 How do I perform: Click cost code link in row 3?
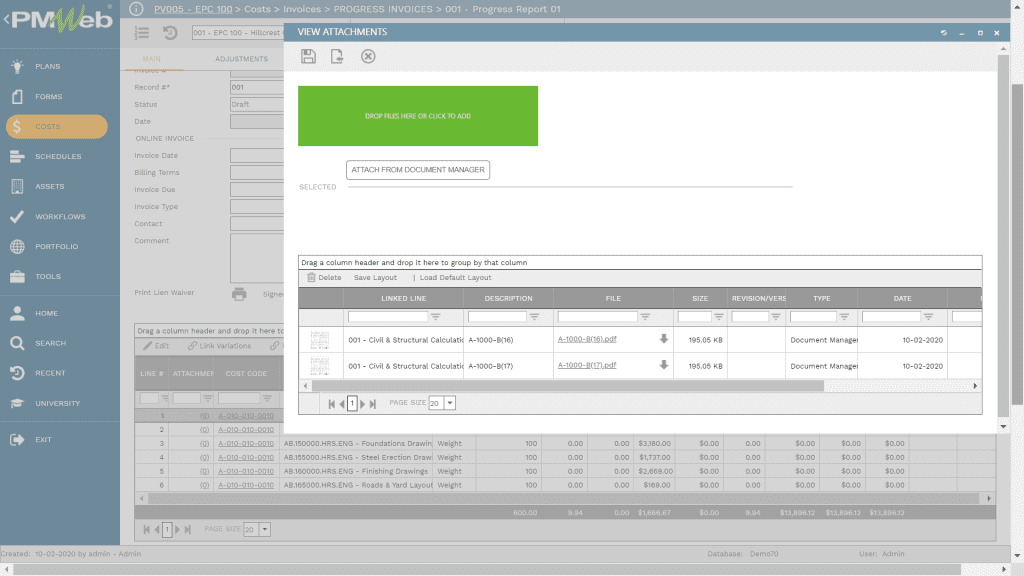tap(246, 443)
